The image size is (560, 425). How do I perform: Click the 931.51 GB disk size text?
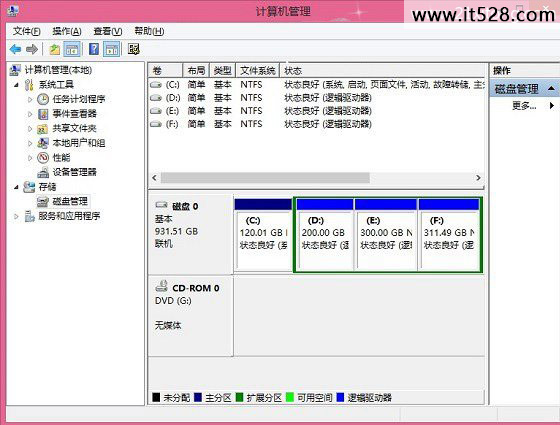[176, 231]
